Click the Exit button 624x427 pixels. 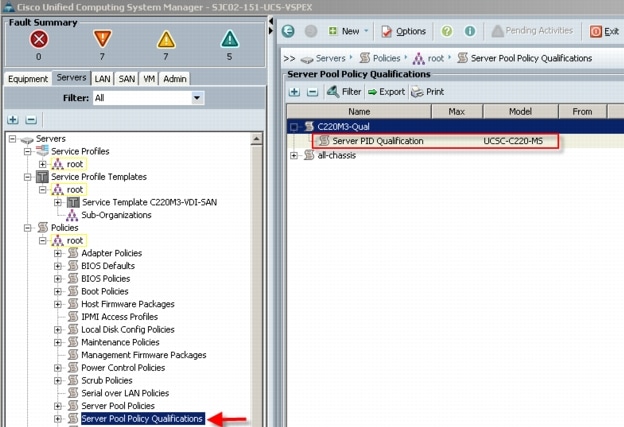click(604, 31)
